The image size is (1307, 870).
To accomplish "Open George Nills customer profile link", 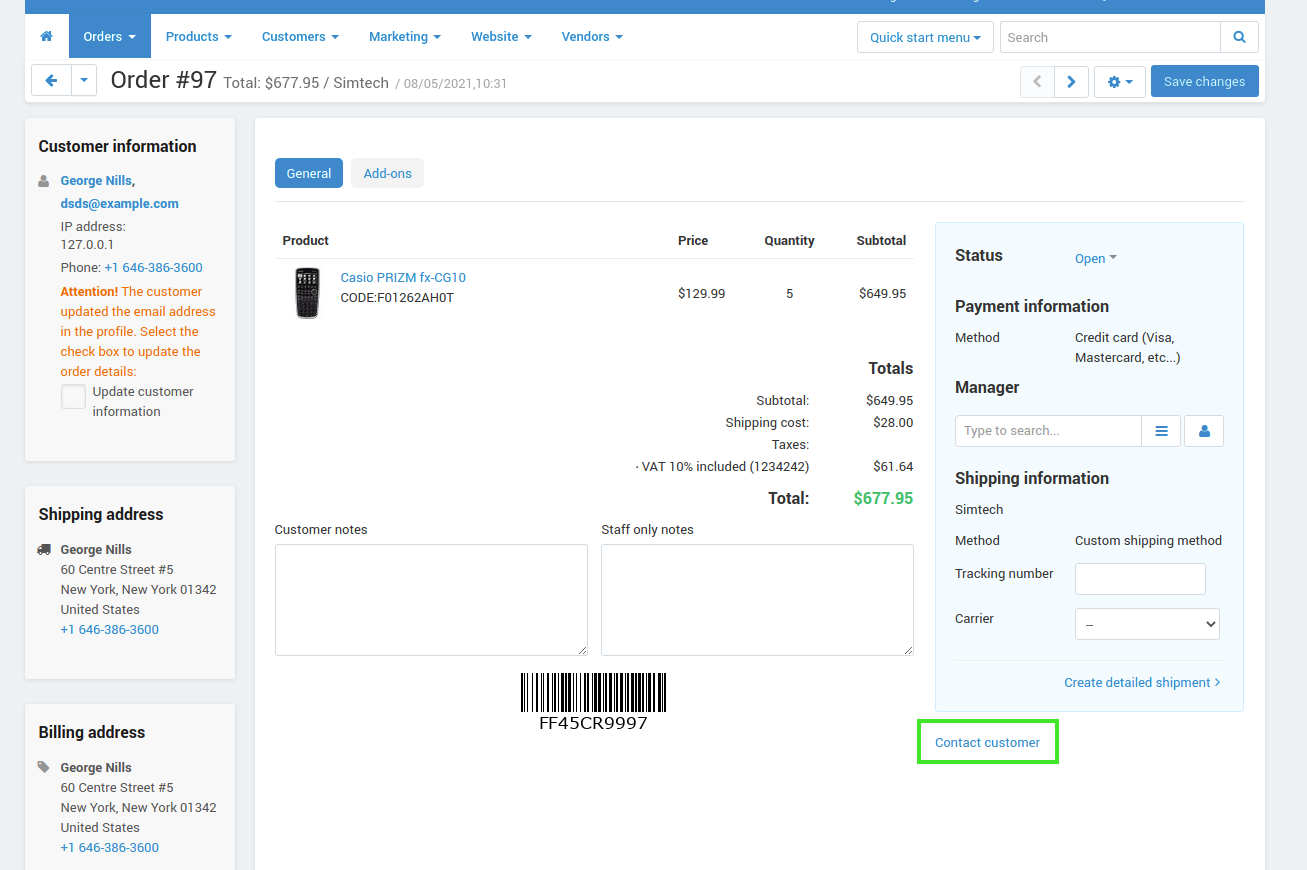I will pos(97,181).
